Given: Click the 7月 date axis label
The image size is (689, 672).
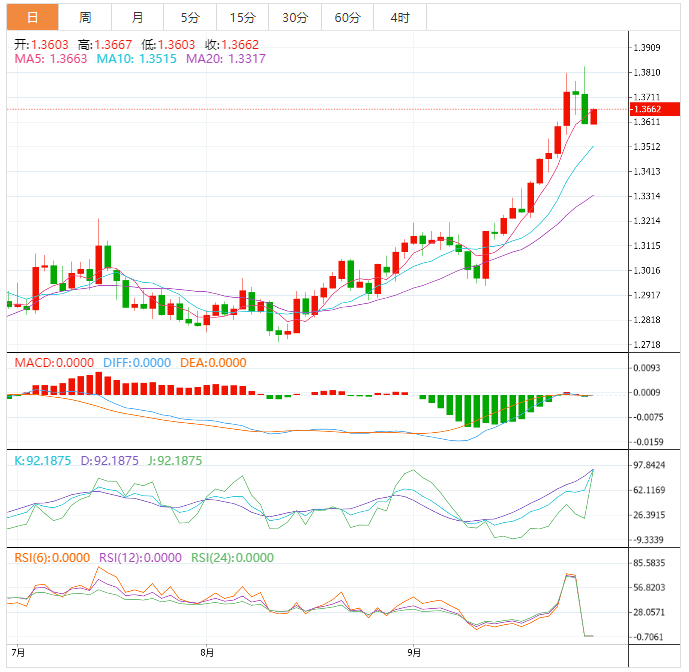Looking at the screenshot, I should coord(18,653).
